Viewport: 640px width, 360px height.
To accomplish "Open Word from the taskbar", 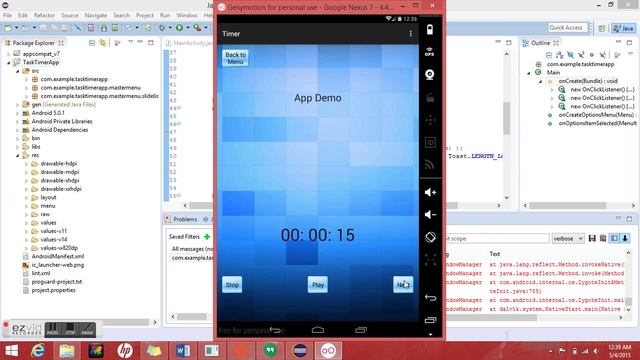I will coord(183,351).
